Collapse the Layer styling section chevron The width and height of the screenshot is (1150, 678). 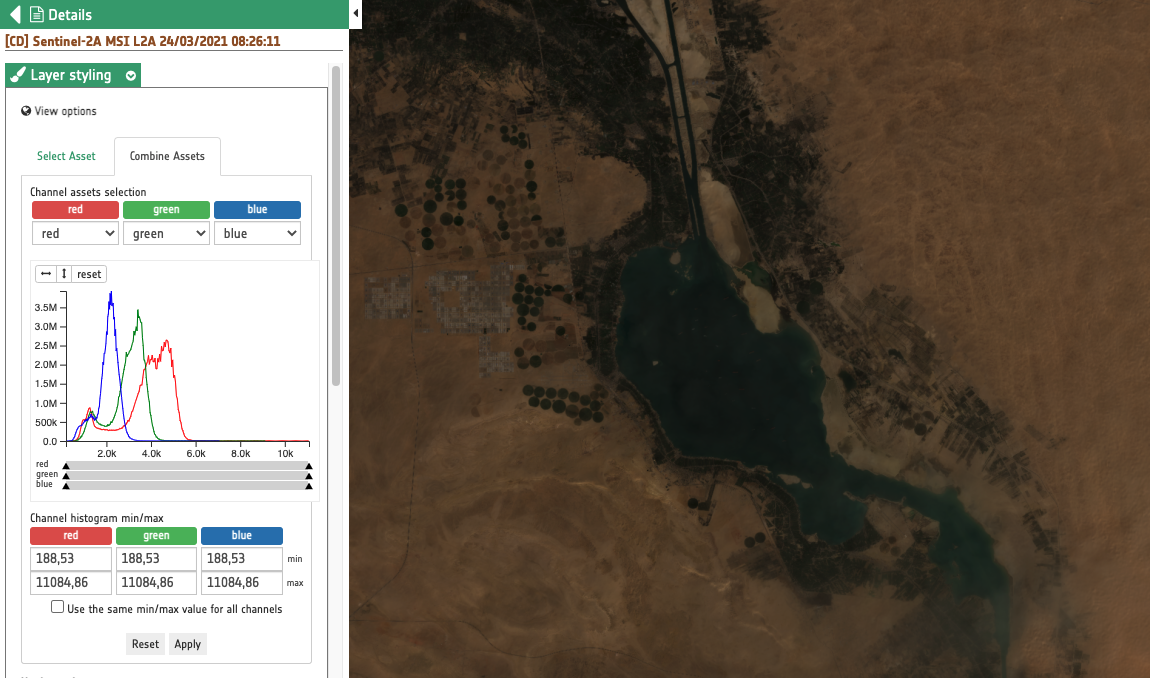tap(131, 76)
